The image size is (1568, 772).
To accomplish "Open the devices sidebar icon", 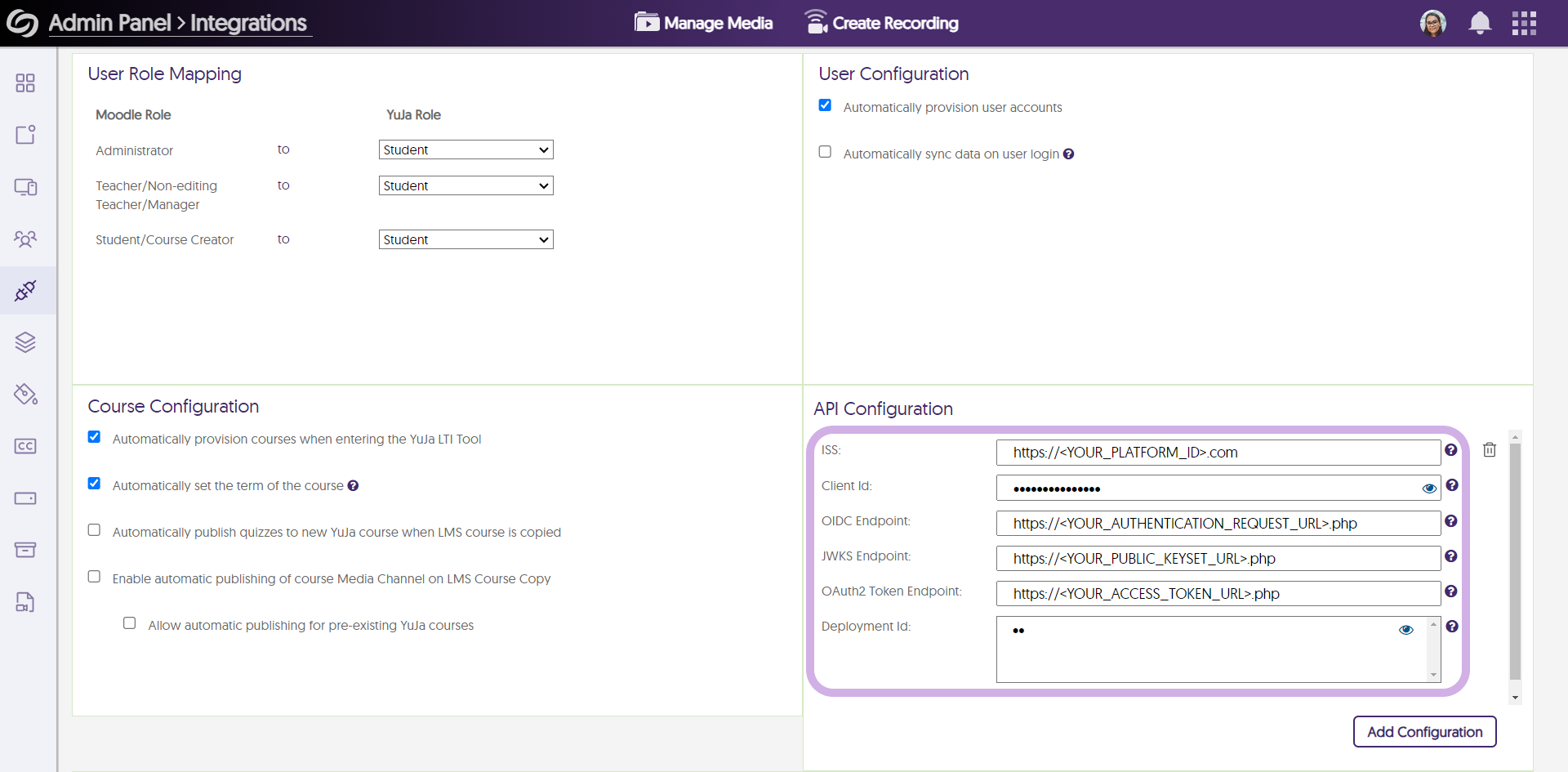I will click(x=25, y=187).
